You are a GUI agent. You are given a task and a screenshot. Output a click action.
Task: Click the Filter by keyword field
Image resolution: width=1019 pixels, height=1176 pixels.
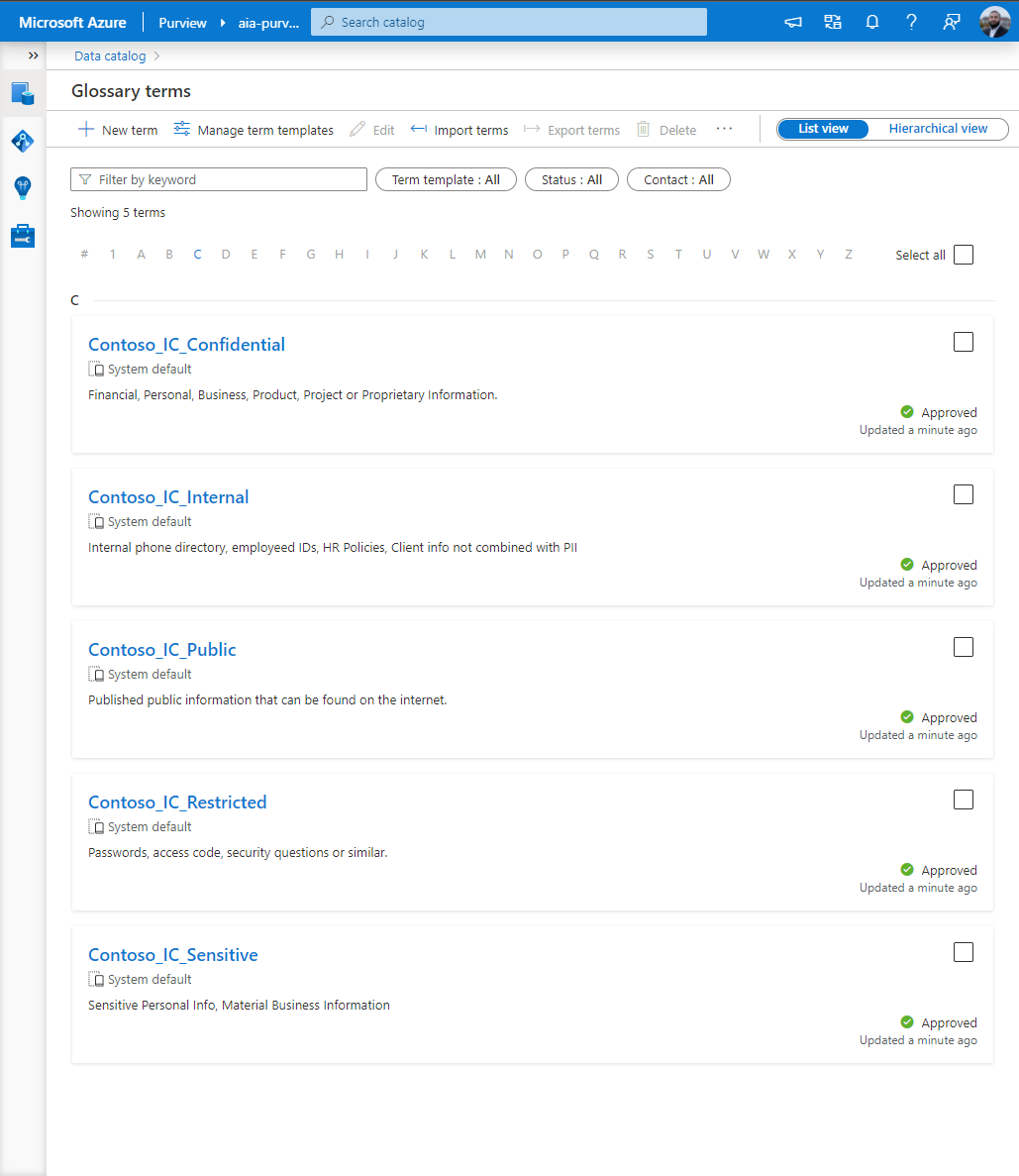coord(218,179)
